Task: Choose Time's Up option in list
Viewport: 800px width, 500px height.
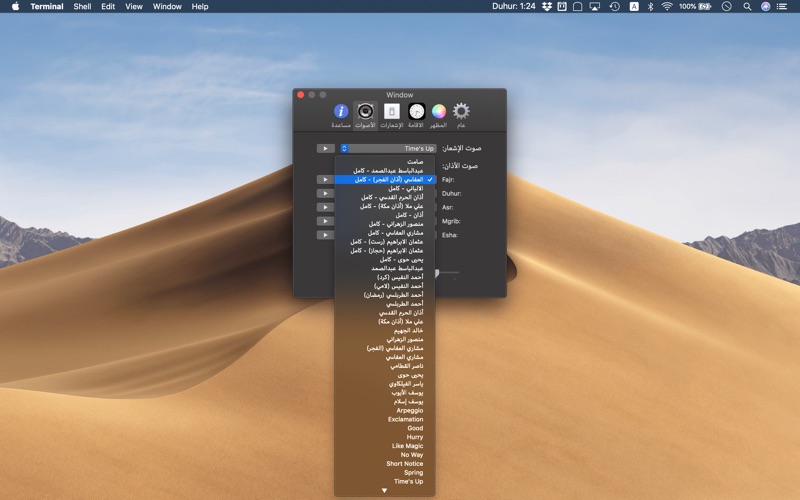Action: [x=385, y=482]
